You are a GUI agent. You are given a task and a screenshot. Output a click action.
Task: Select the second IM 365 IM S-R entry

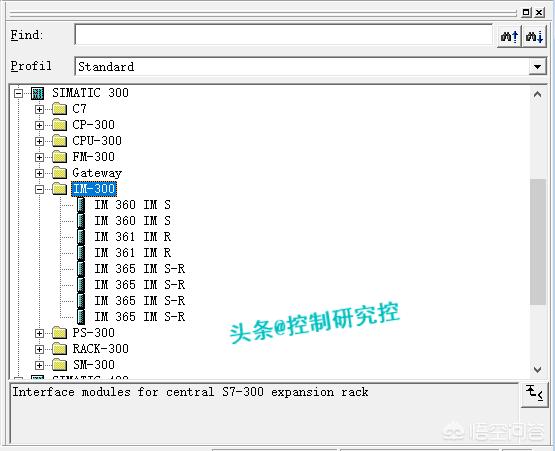pyautogui.click(x=139, y=285)
